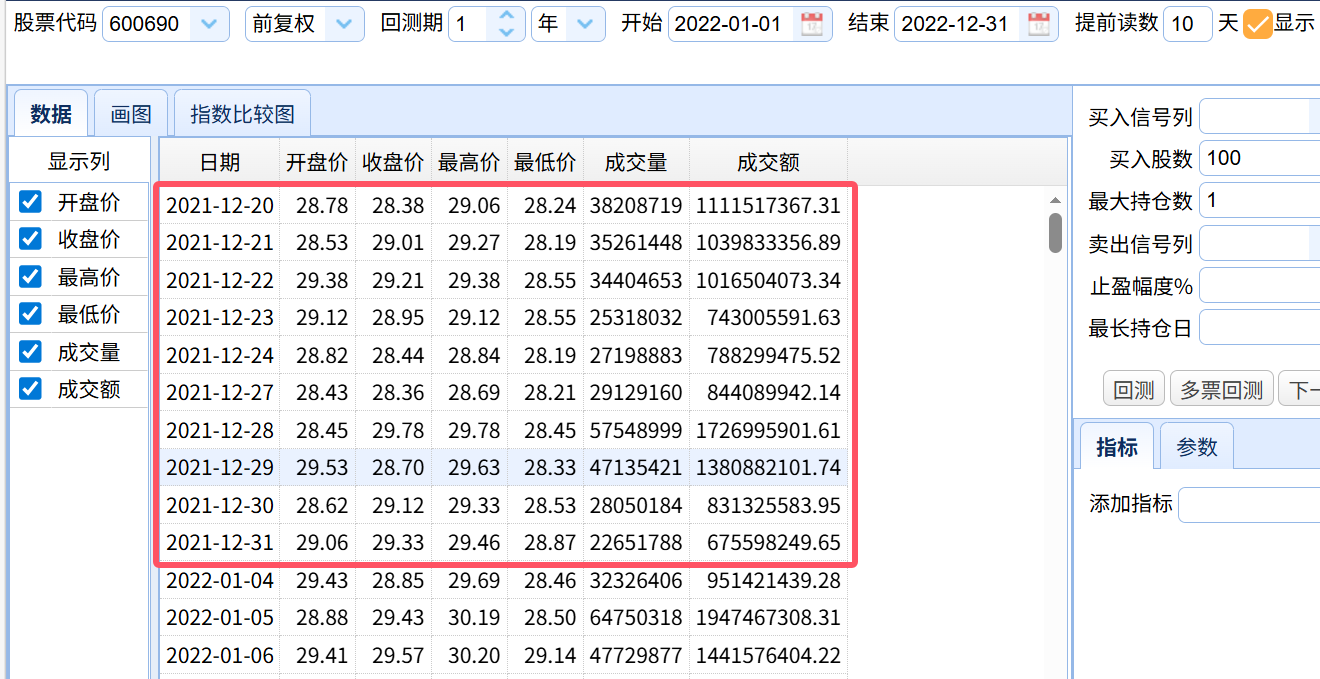Image resolution: width=1320 pixels, height=679 pixels.
Task: Click the 最长持仓日 input field
Action: click(1260, 327)
